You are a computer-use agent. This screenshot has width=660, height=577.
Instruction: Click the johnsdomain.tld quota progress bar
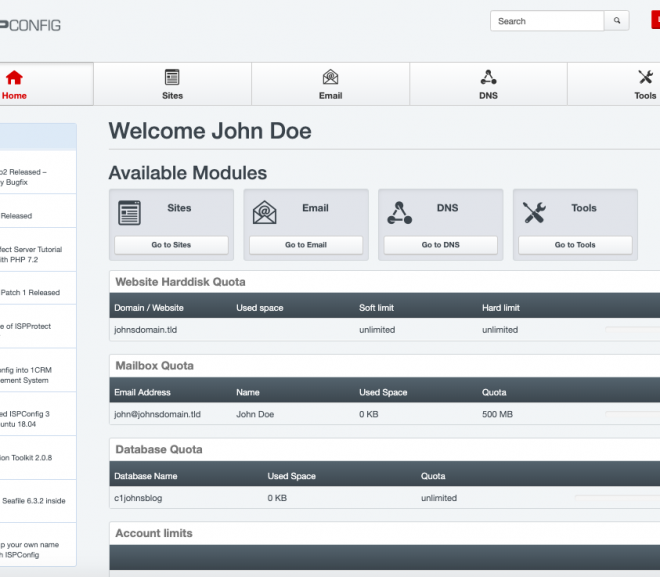pyautogui.click(x=633, y=330)
